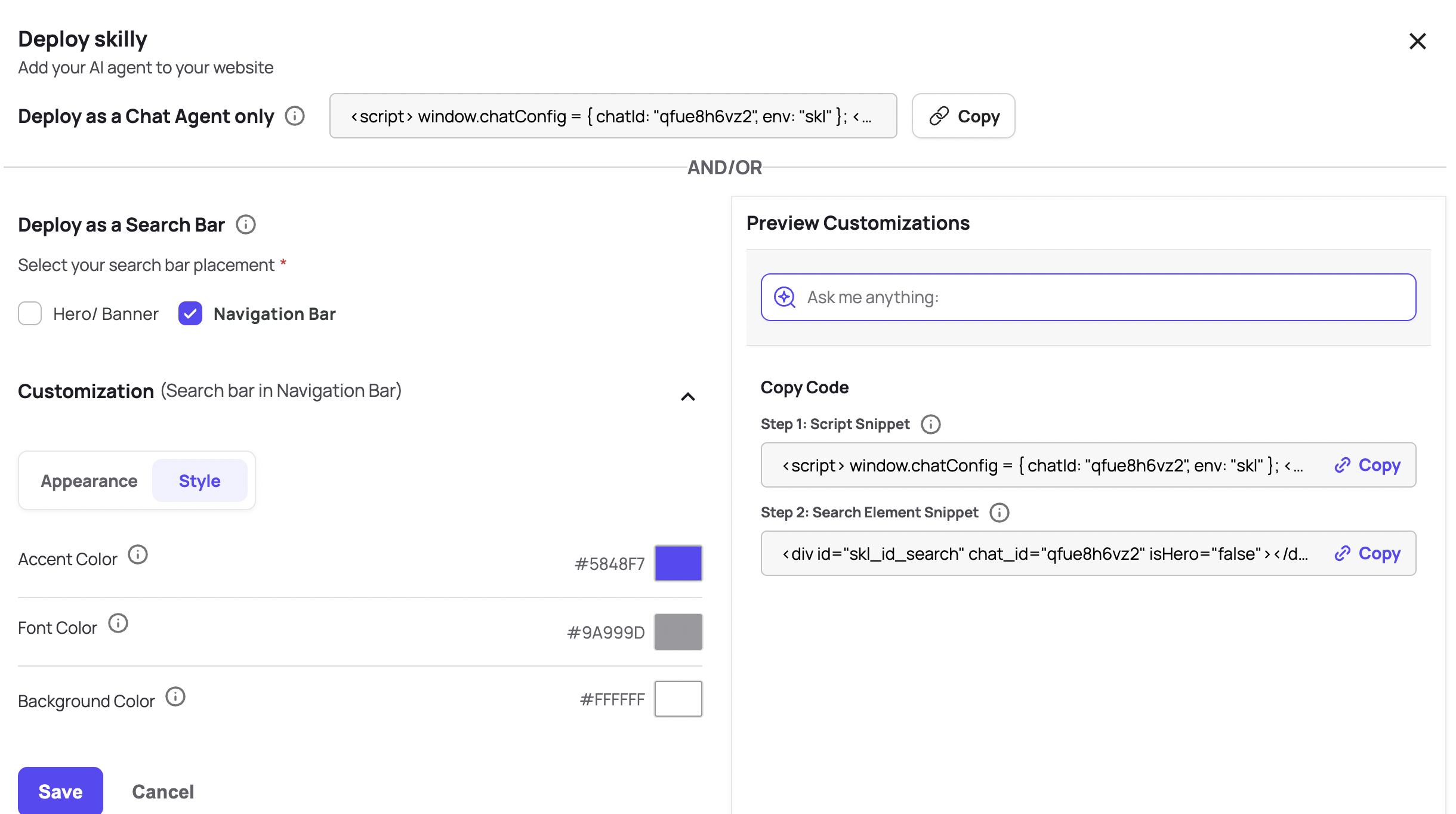Click the Font Color info icon
1456x814 pixels.
pos(118,624)
